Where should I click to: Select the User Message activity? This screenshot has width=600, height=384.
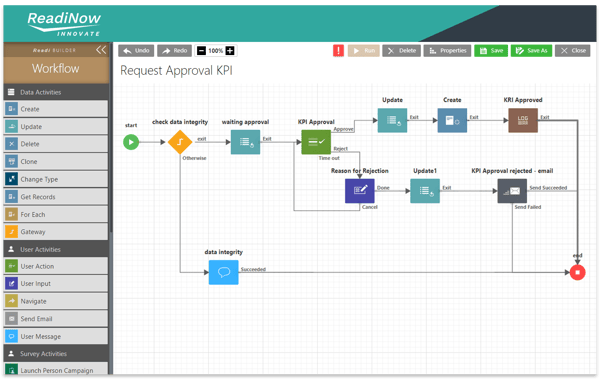[56, 337]
